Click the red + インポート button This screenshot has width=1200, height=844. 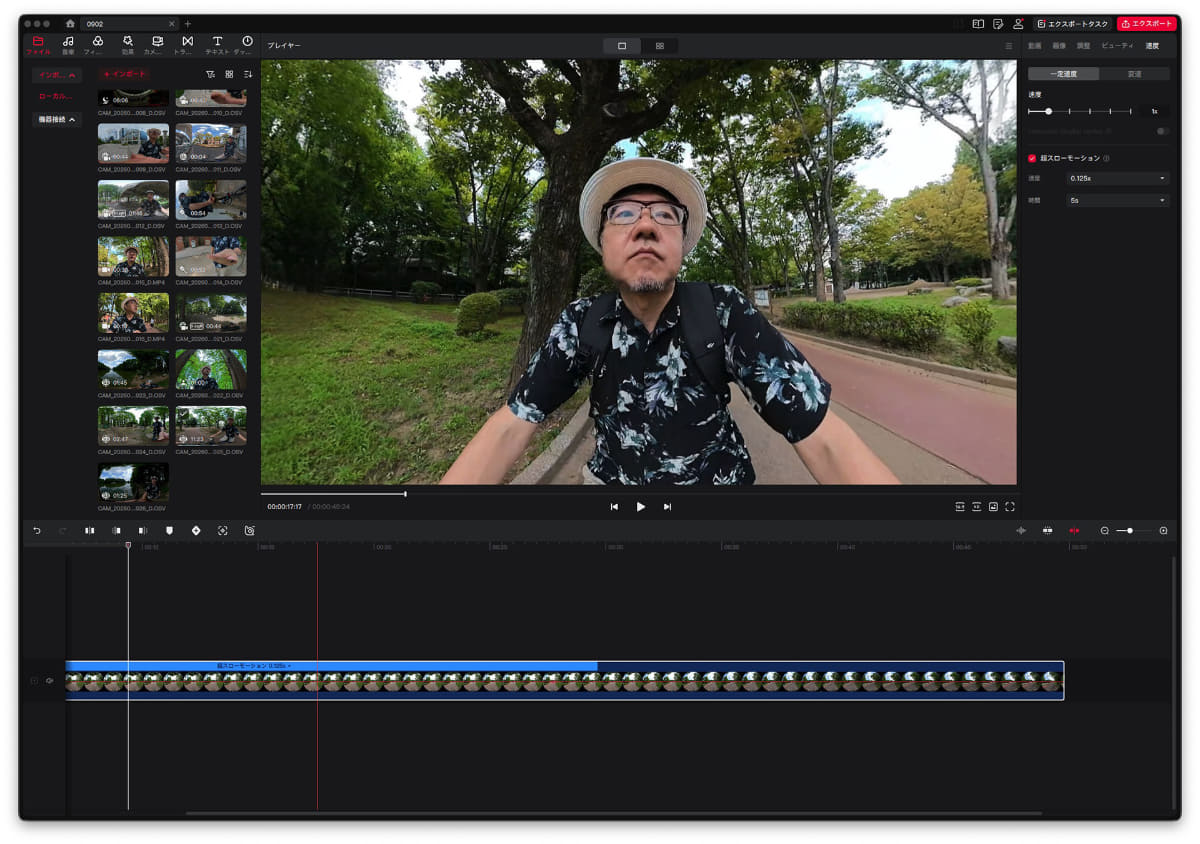click(x=124, y=74)
